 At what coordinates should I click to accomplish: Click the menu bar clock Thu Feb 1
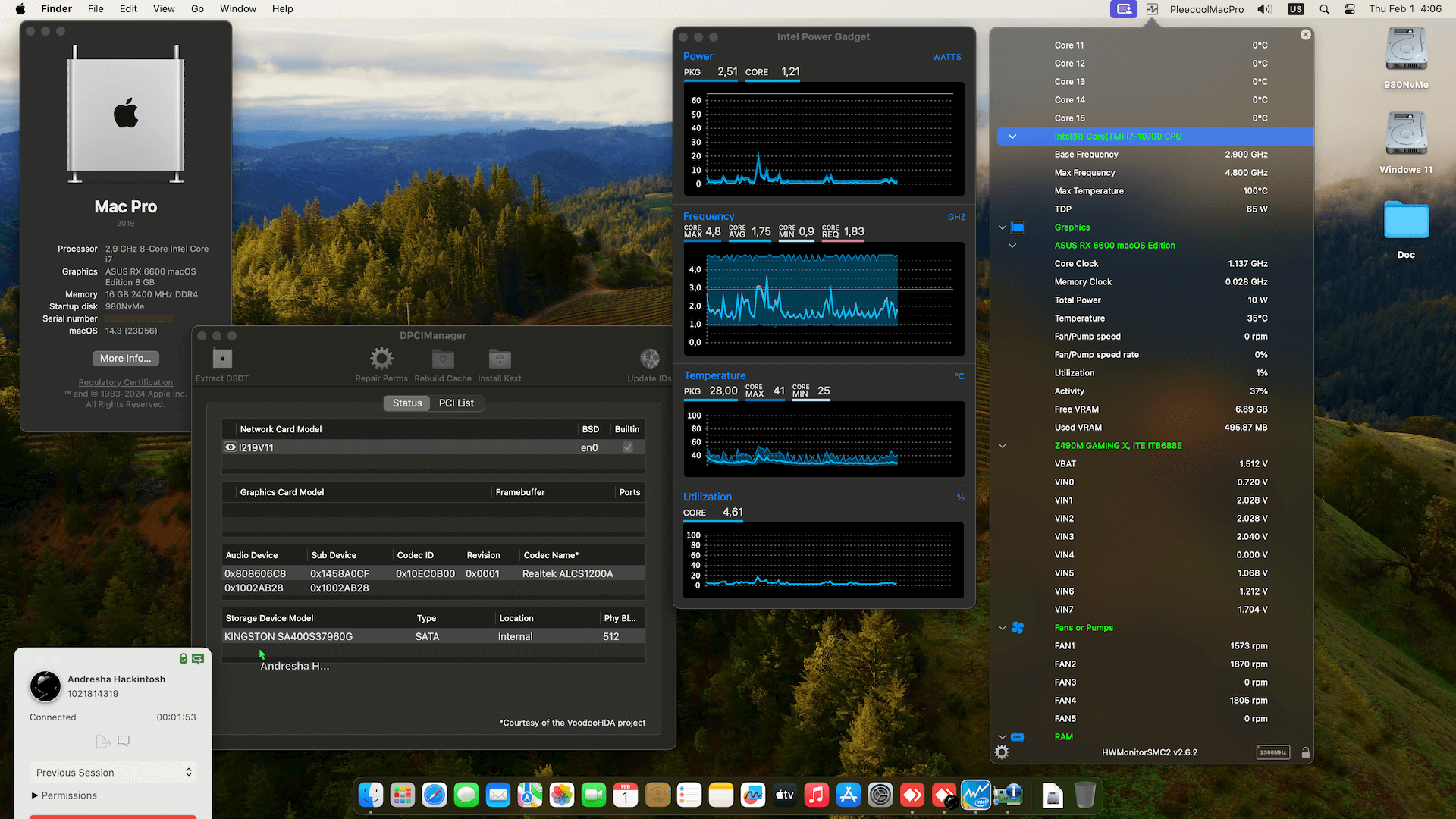(x=1404, y=9)
